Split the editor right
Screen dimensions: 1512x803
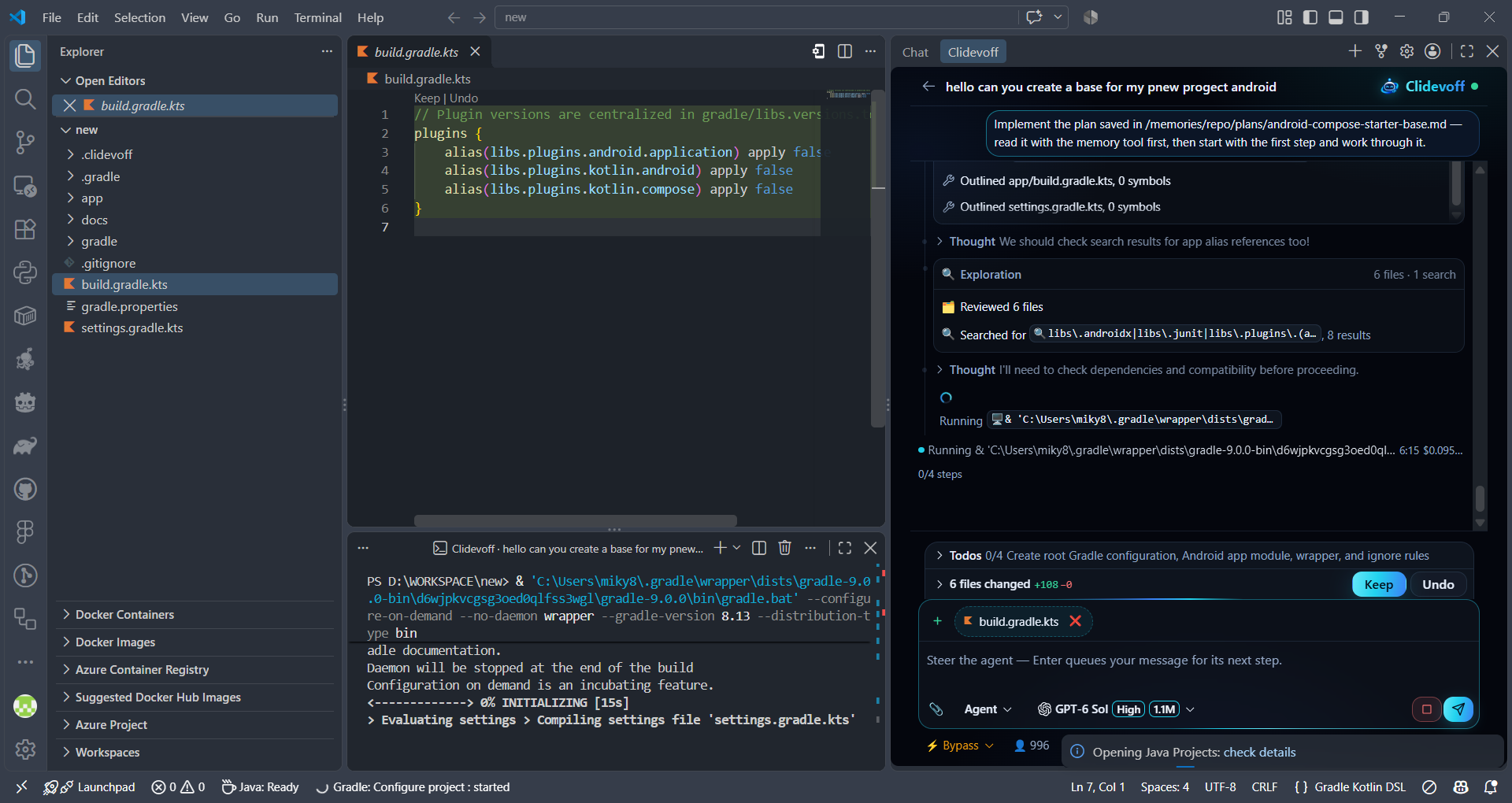point(845,51)
